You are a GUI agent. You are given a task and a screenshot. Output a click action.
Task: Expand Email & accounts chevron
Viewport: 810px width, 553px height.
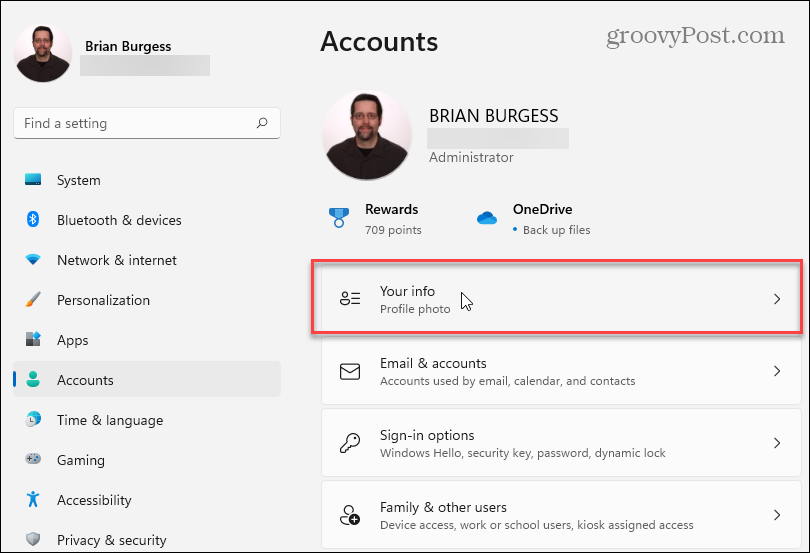(x=776, y=371)
